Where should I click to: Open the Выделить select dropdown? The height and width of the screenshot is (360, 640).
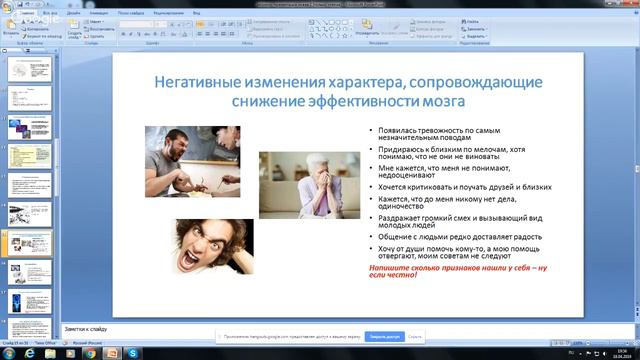(473, 36)
